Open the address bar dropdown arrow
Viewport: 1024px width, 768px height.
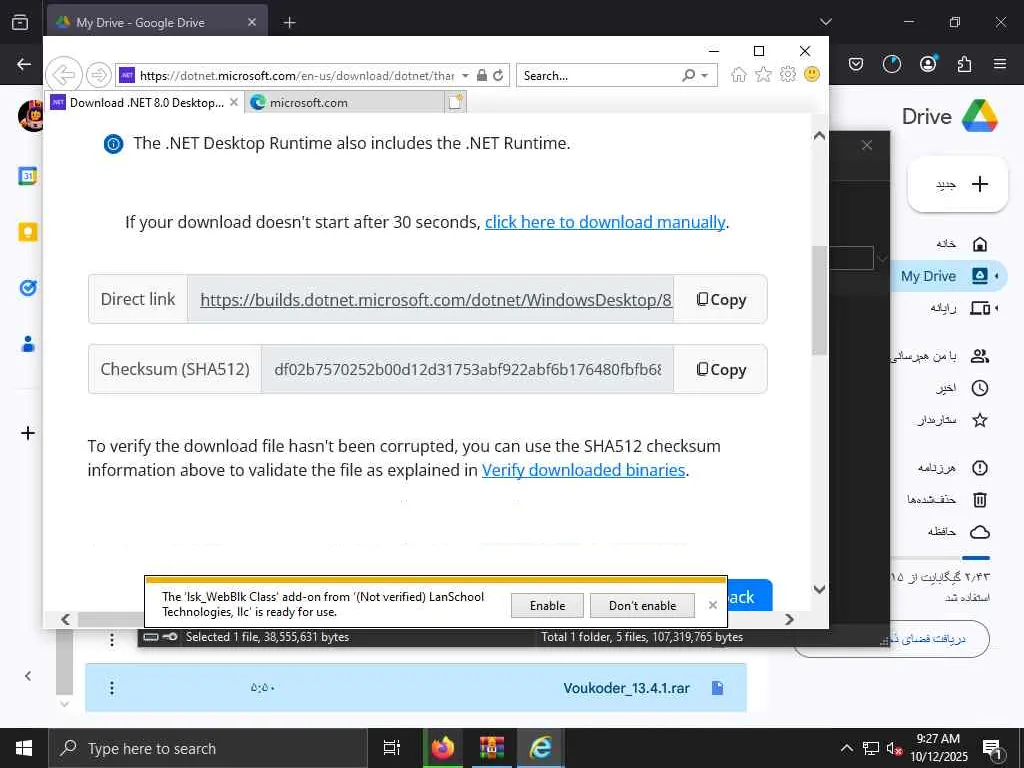[465, 76]
